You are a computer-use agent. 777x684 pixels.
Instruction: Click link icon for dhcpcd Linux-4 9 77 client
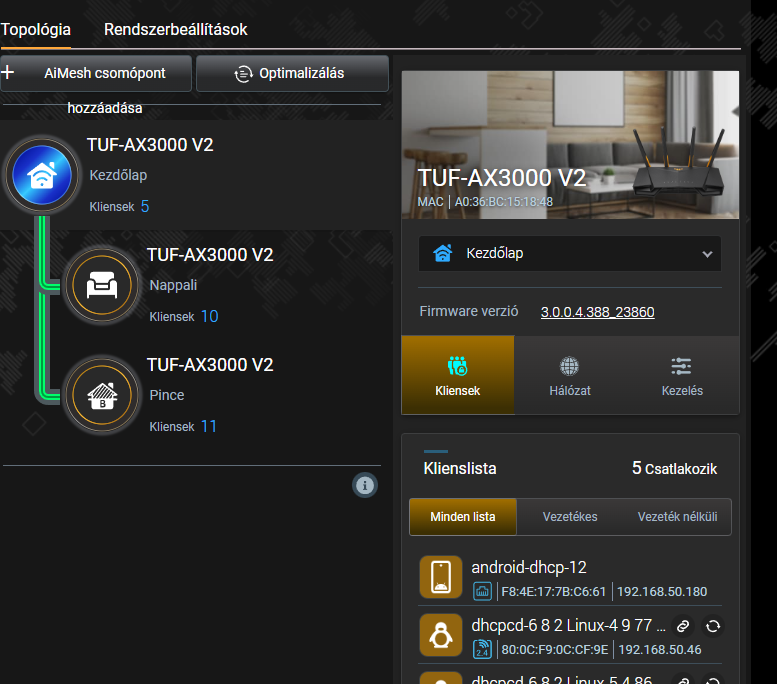coord(683,626)
